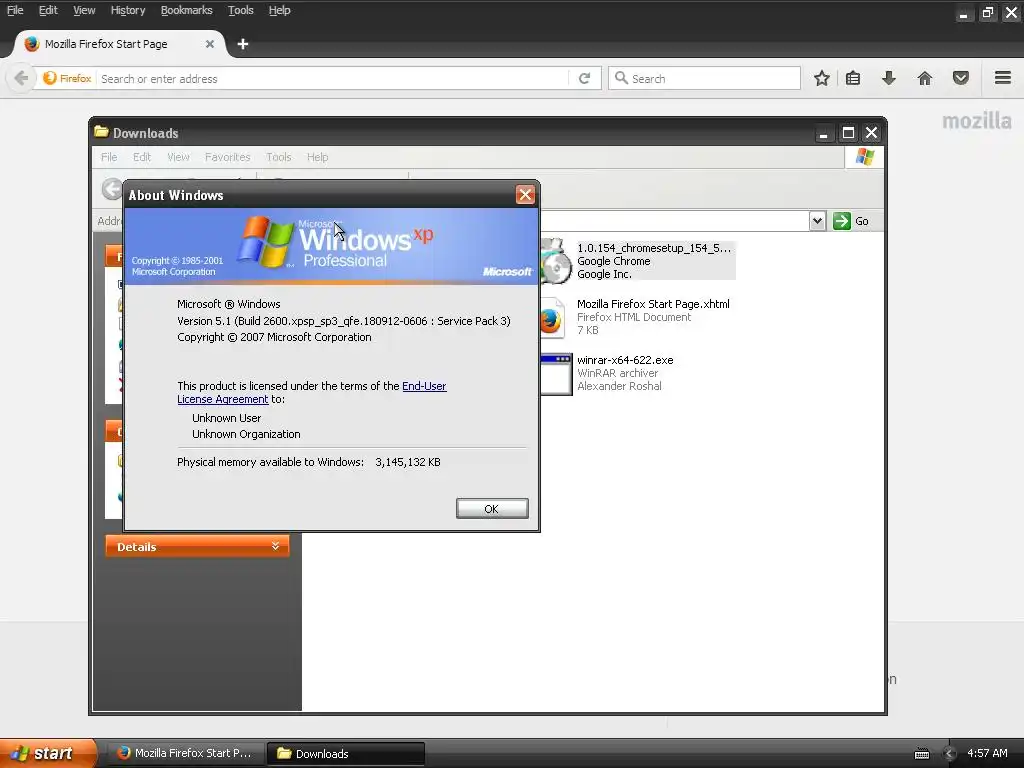Open Firefox Tools menu
This screenshot has width=1024, height=768.
tap(240, 10)
